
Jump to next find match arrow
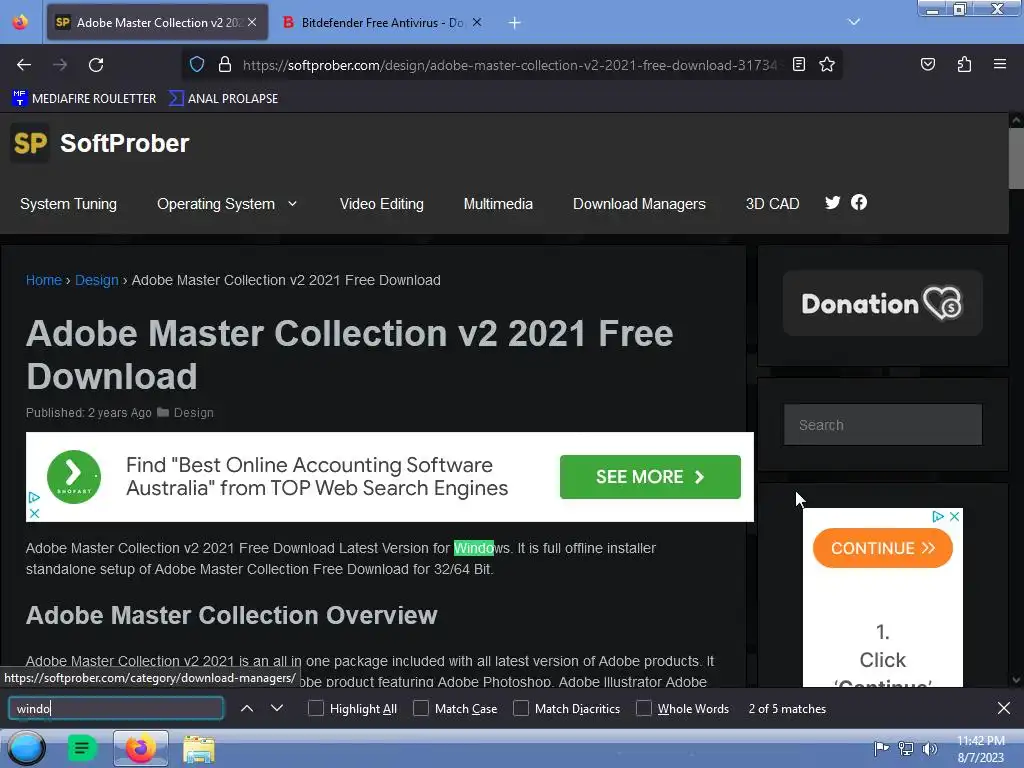click(277, 708)
